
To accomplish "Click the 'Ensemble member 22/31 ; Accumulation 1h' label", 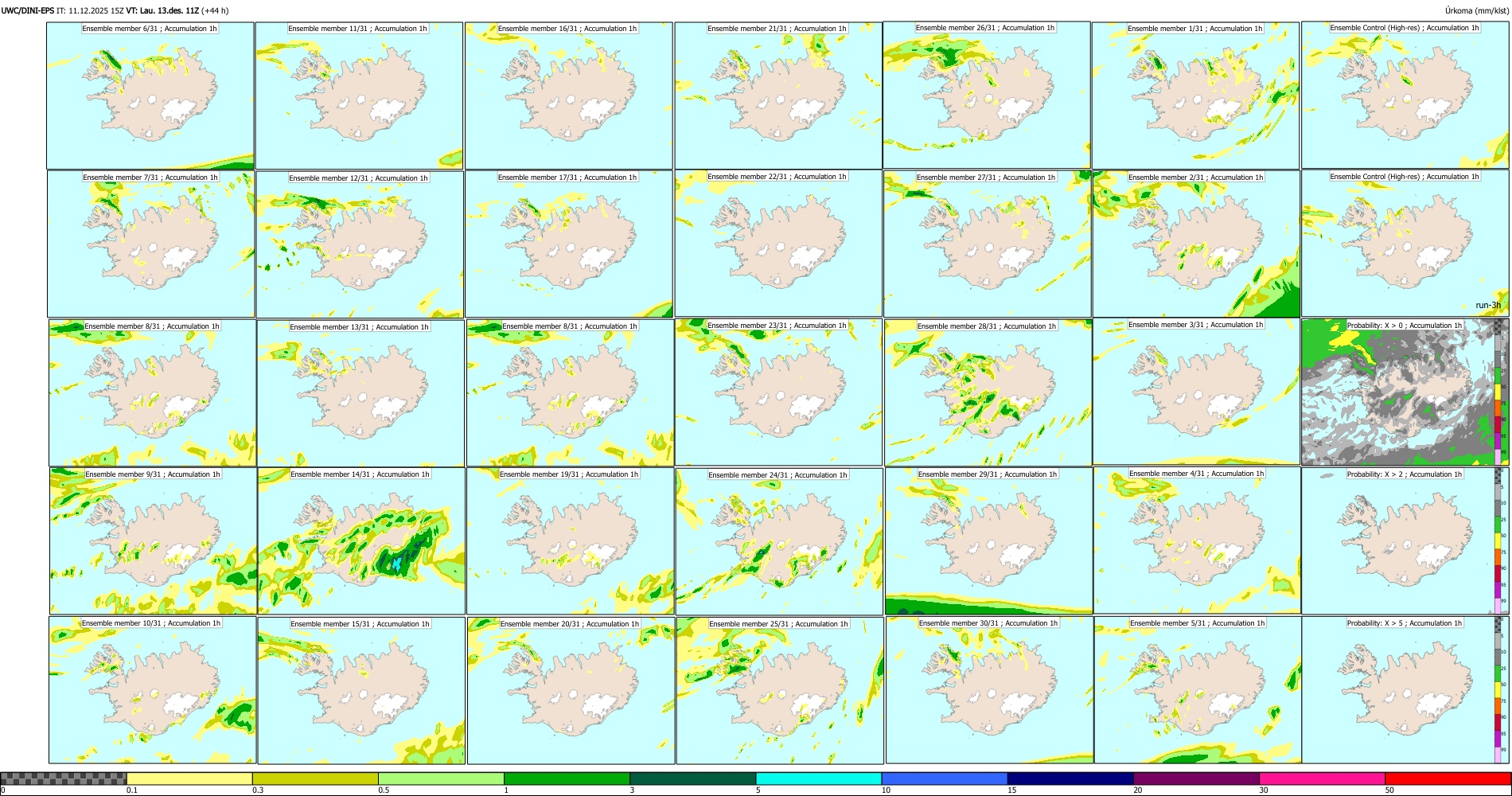I will (x=777, y=177).
